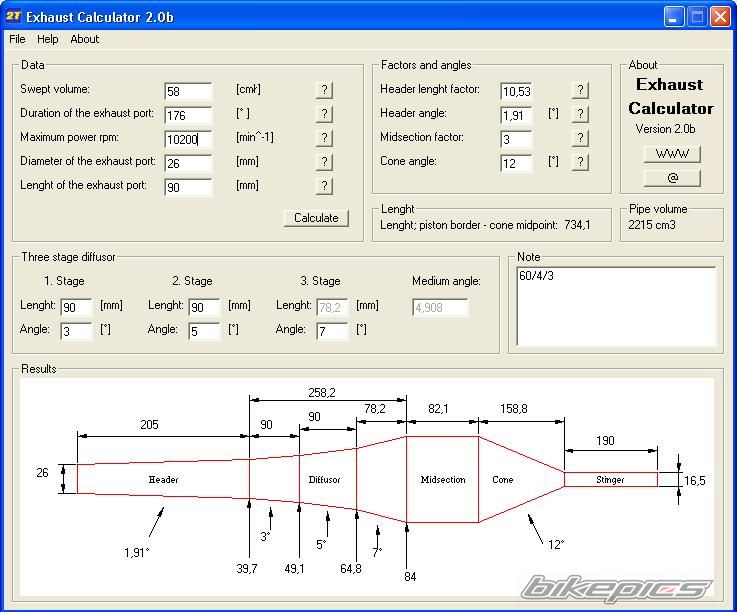The image size is (737, 612).
Task: Click the Diffusor label in diagram
Action: [324, 479]
